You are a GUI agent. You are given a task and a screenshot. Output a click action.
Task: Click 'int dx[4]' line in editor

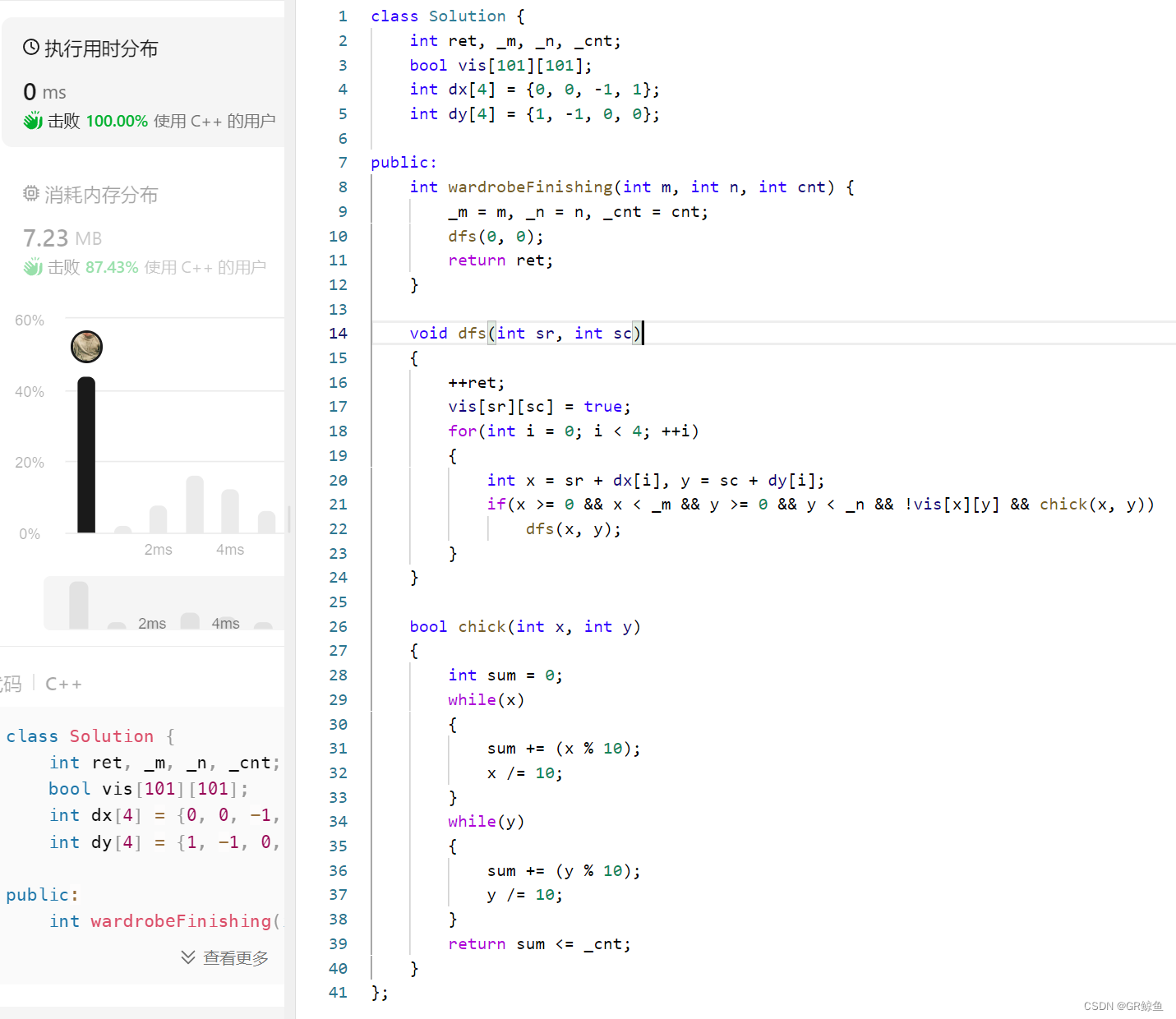click(x=534, y=89)
